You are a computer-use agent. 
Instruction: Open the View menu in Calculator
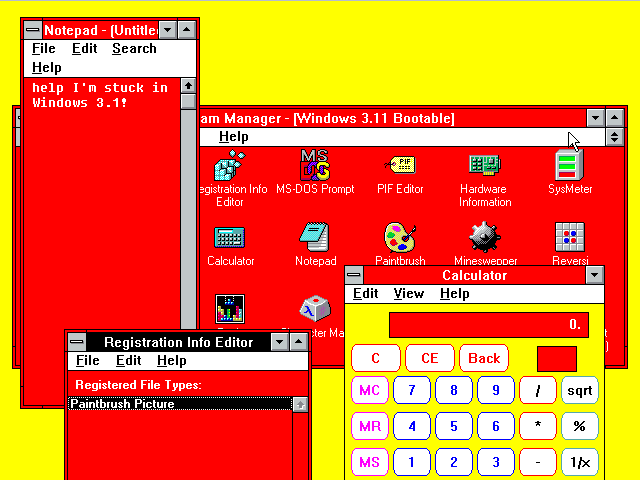coord(408,293)
